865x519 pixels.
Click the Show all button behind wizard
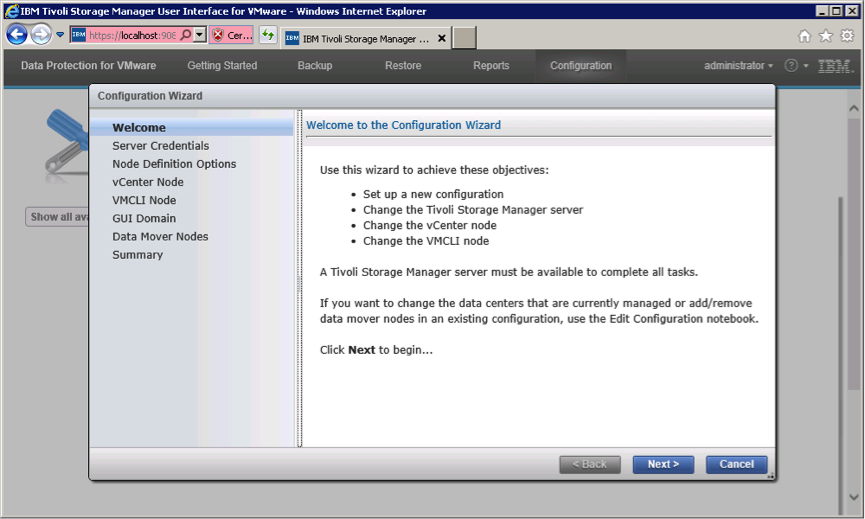(x=57, y=217)
